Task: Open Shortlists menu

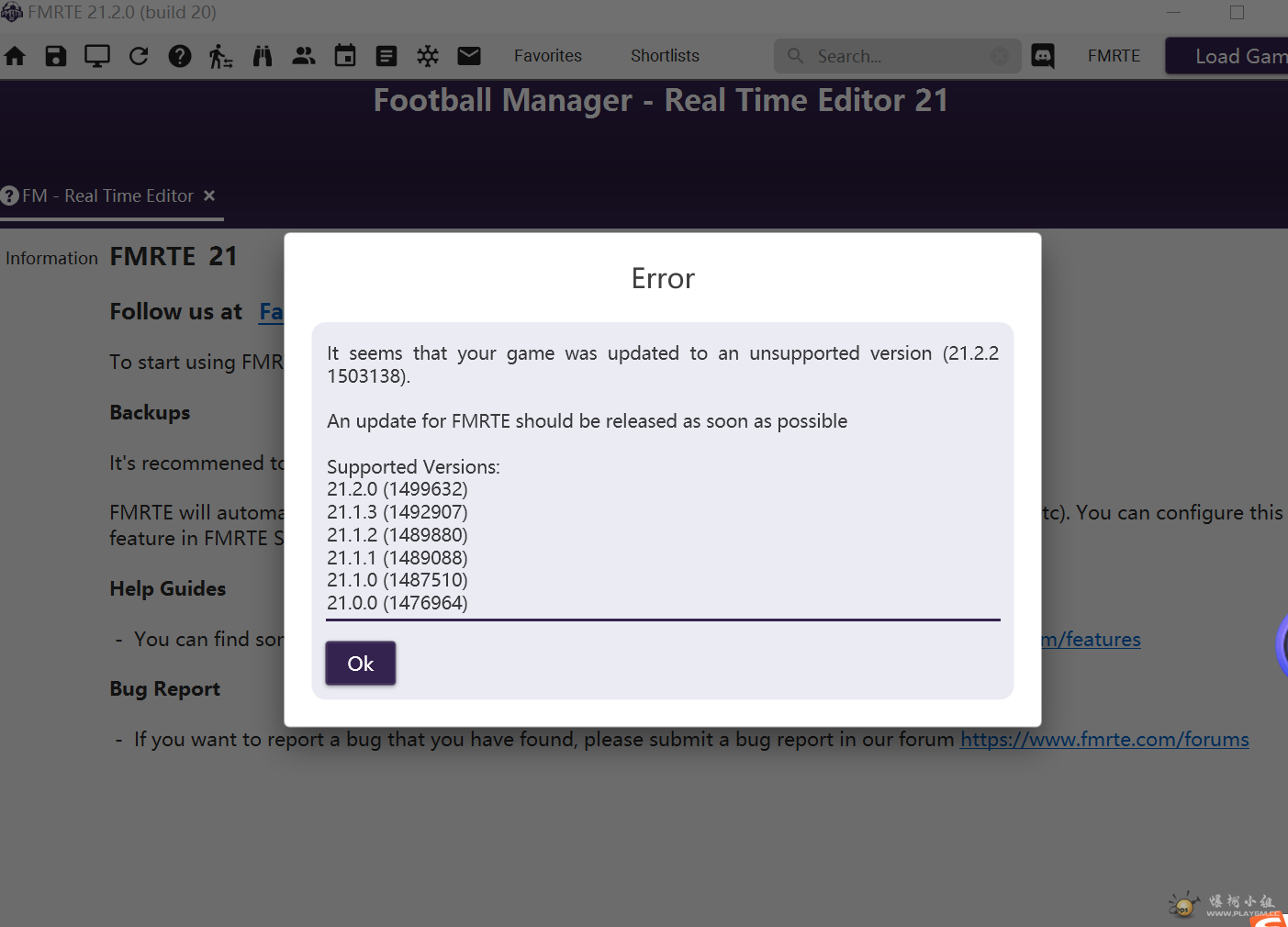Action: tap(665, 56)
